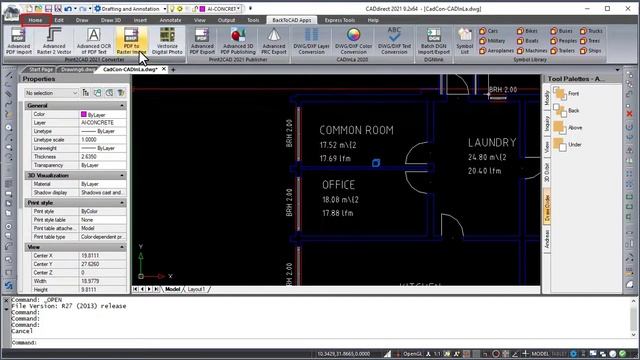Start DWG/DXF Color Conversion
The width and height of the screenshot is (640, 360).
(x=353, y=41)
